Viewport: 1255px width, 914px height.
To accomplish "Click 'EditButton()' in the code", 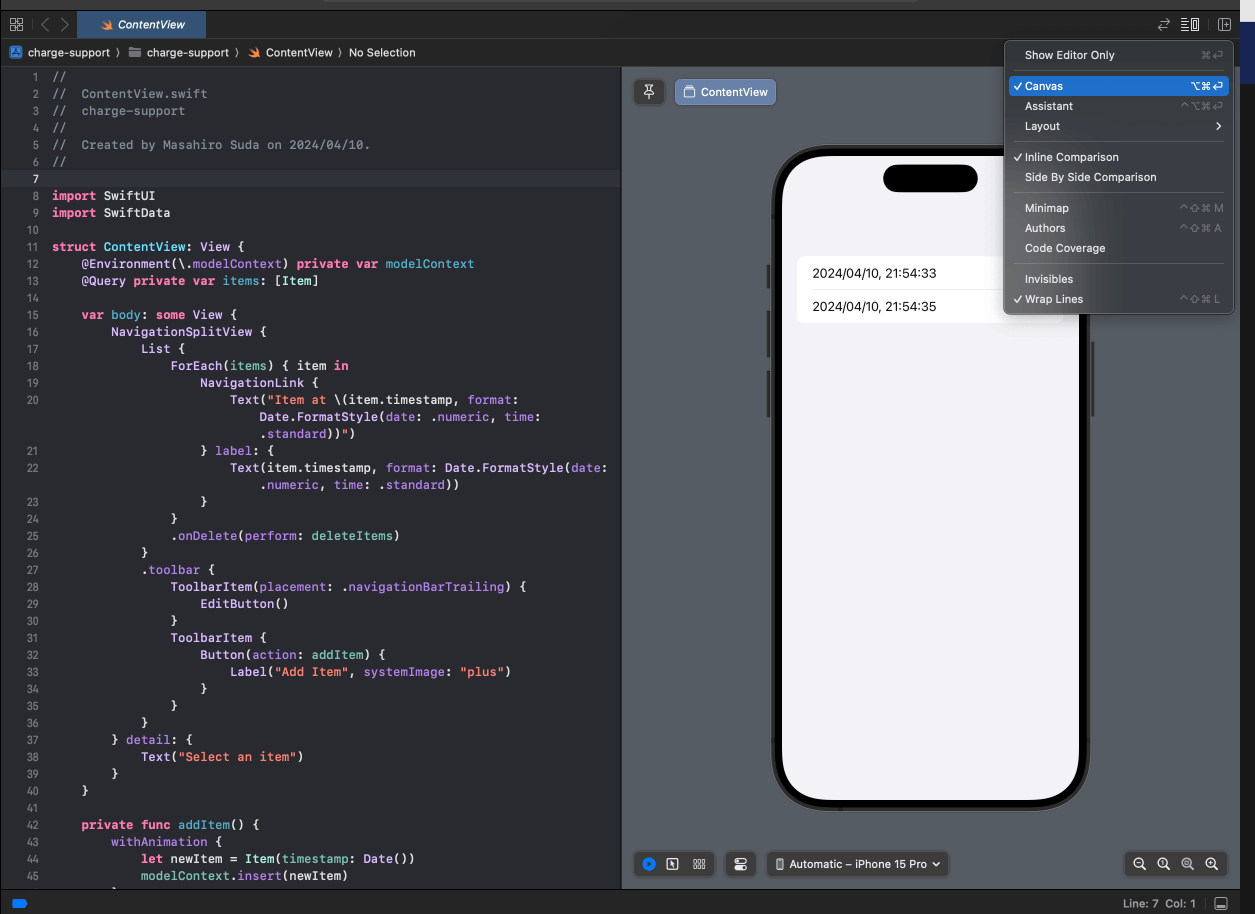I will (244, 604).
